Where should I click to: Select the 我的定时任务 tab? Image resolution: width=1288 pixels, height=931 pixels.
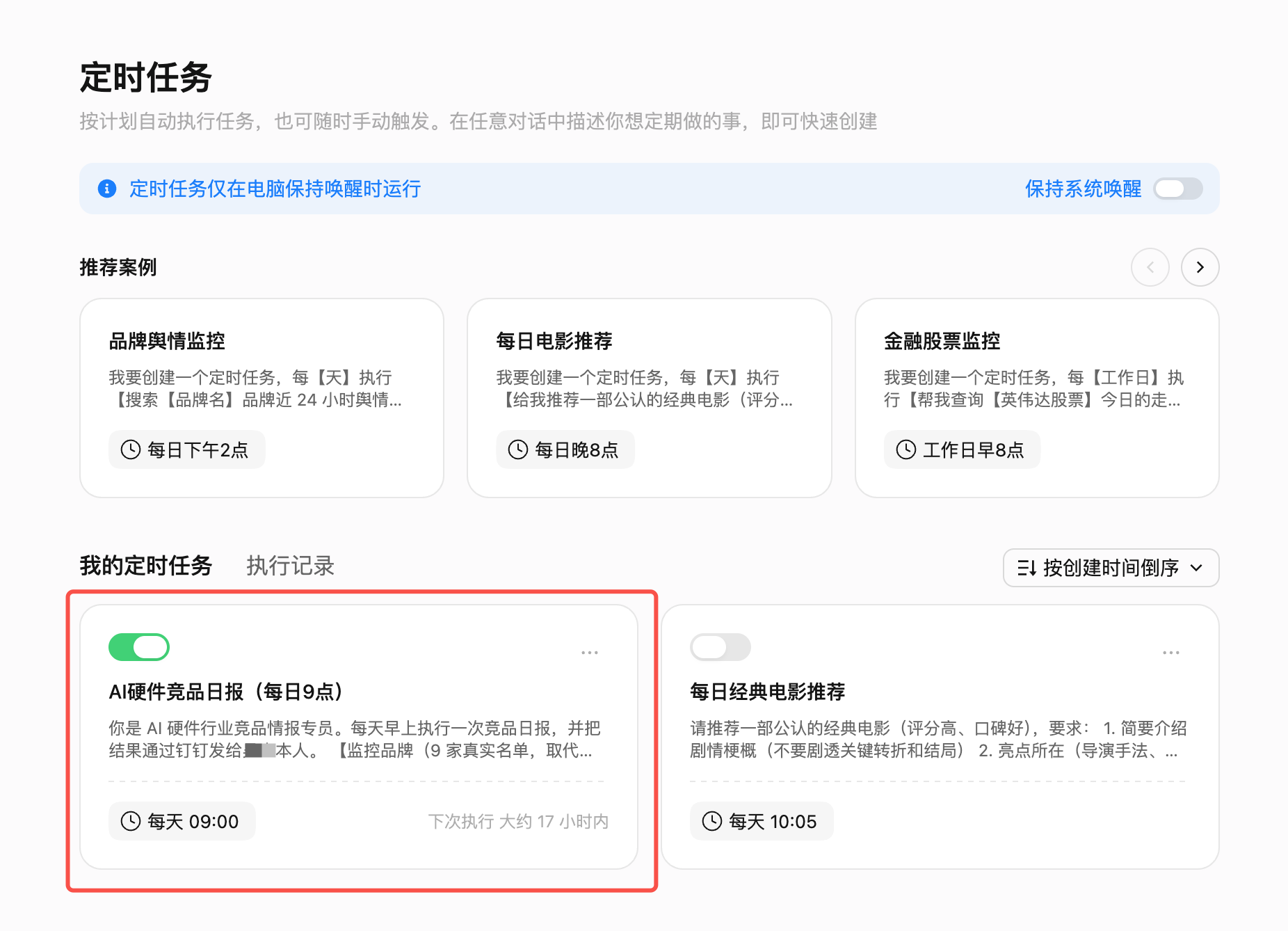tap(146, 566)
